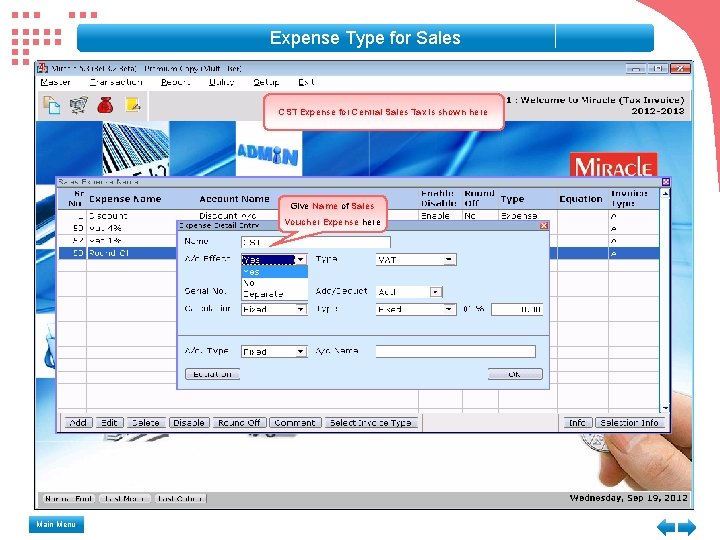Click the Last Menu status button
The width and height of the screenshot is (720, 540).
124,498
